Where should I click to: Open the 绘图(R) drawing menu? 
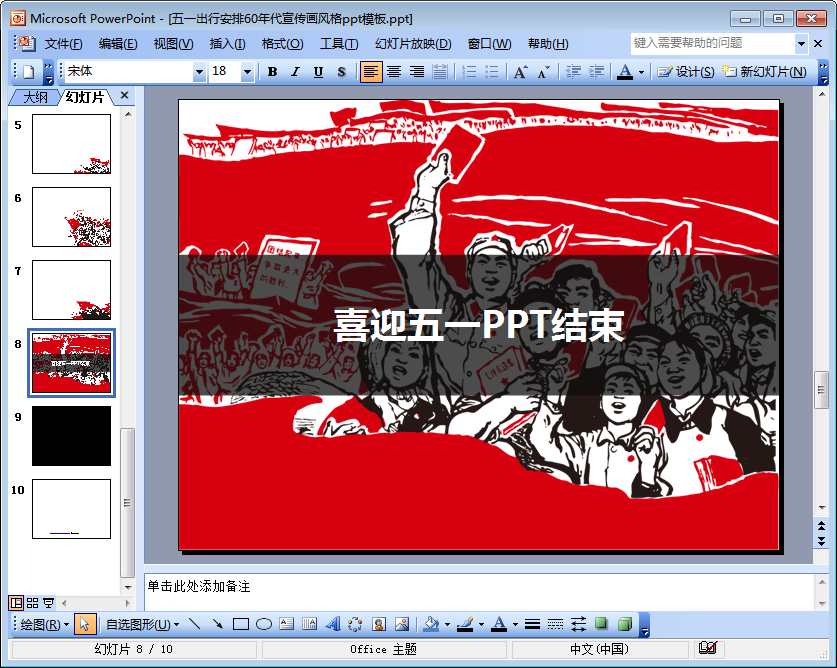44,624
